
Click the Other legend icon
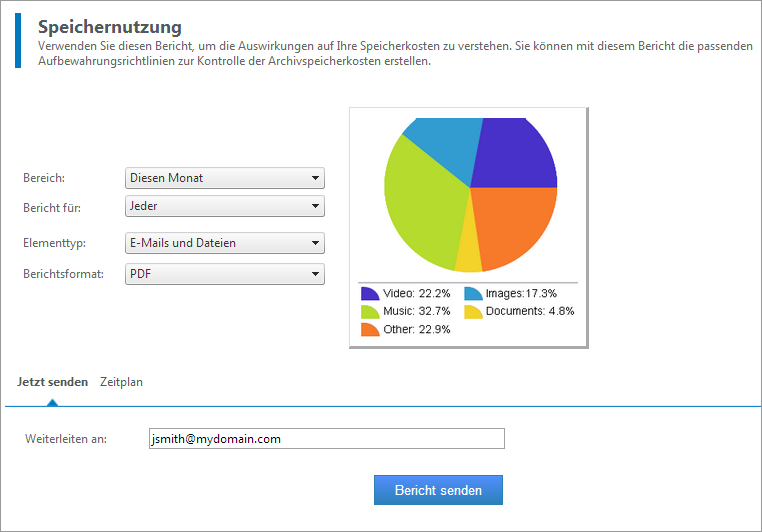370,330
